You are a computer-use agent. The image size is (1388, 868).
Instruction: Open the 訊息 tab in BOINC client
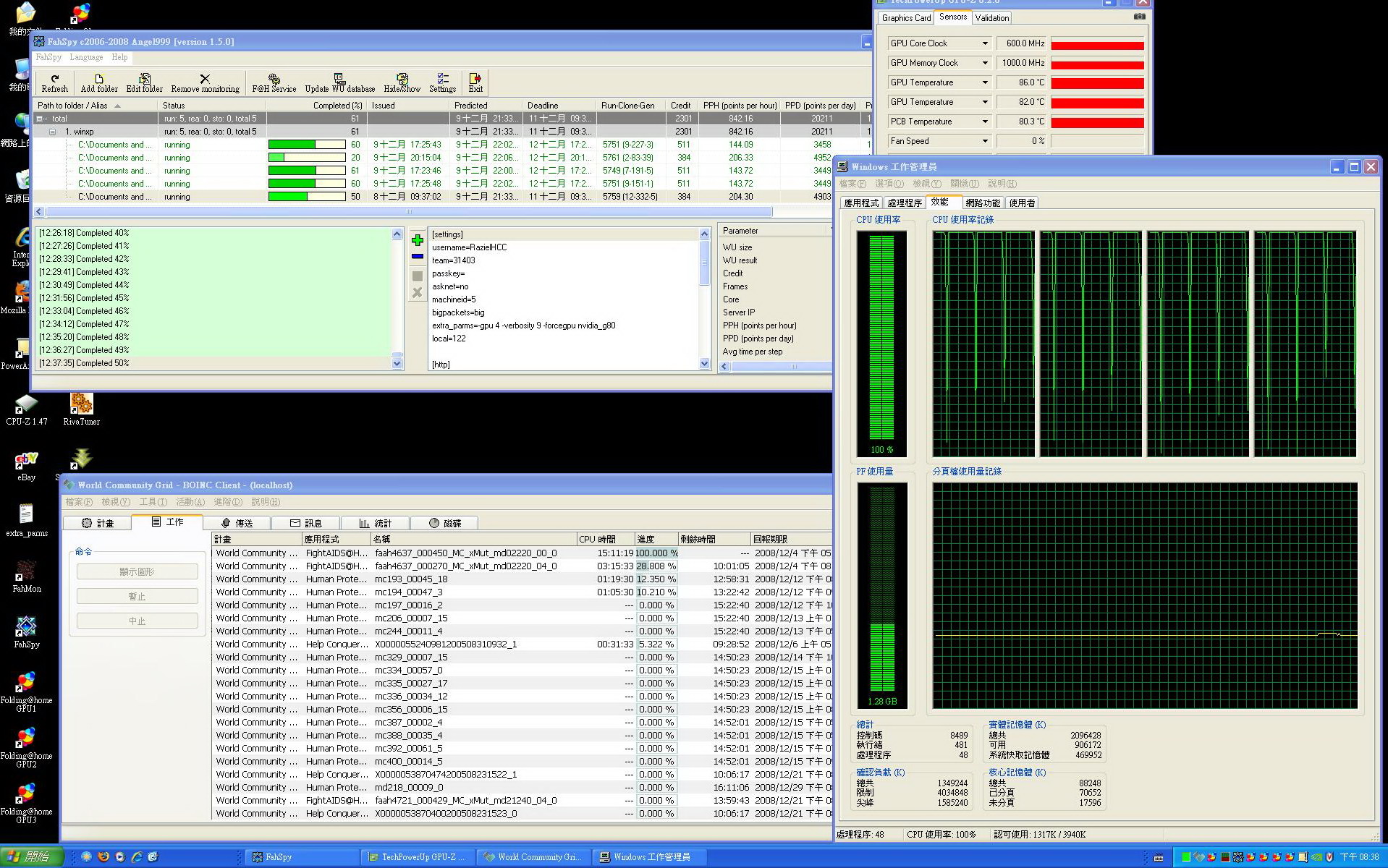[305, 523]
